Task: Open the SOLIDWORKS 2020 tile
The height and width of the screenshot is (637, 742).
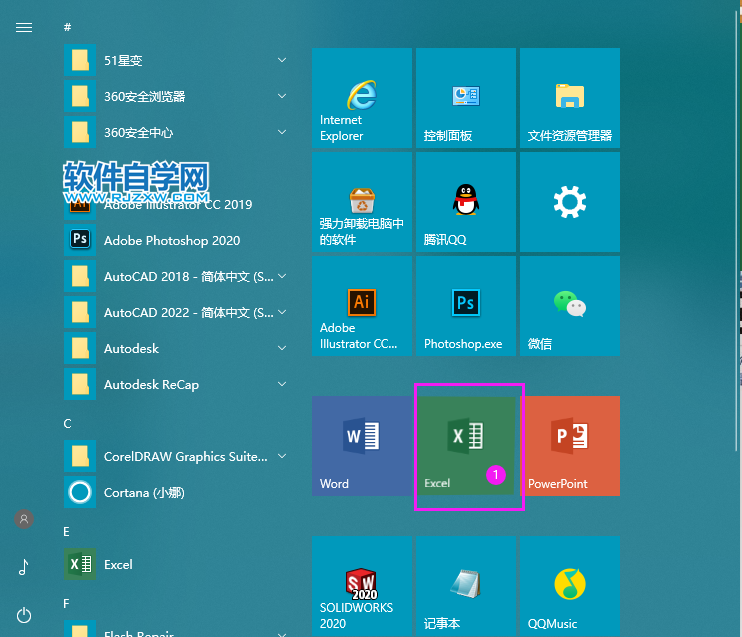Action: tap(362, 586)
